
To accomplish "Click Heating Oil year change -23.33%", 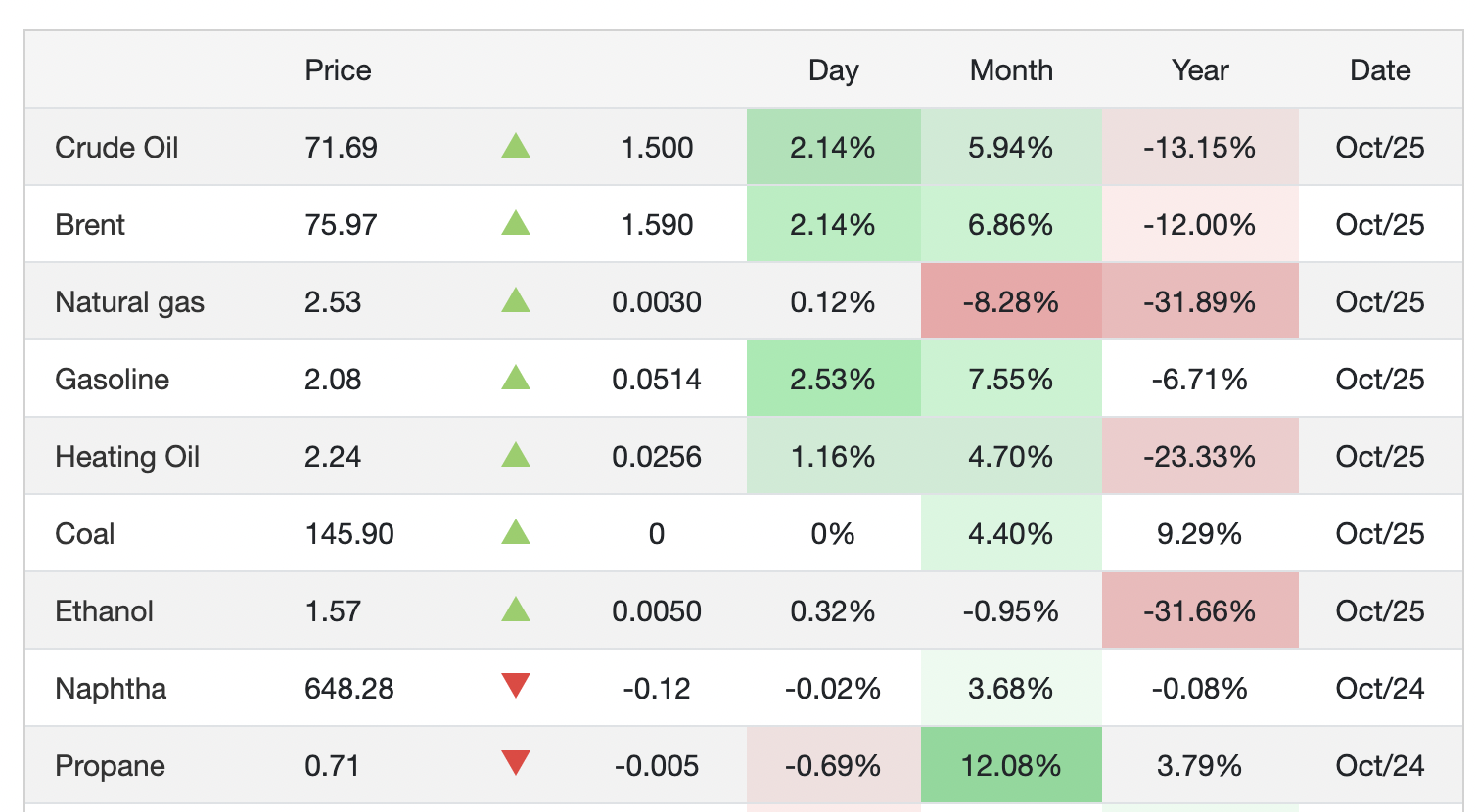I will [x=1200, y=457].
